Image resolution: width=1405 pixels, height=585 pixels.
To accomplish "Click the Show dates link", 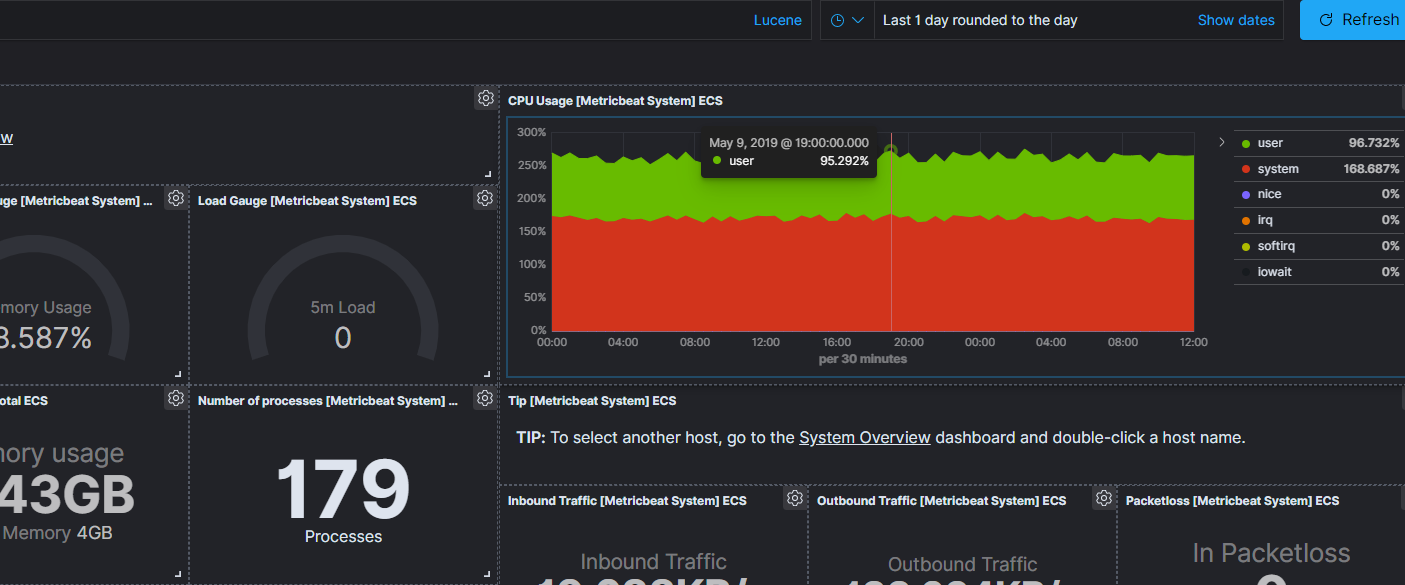I will (x=1236, y=20).
